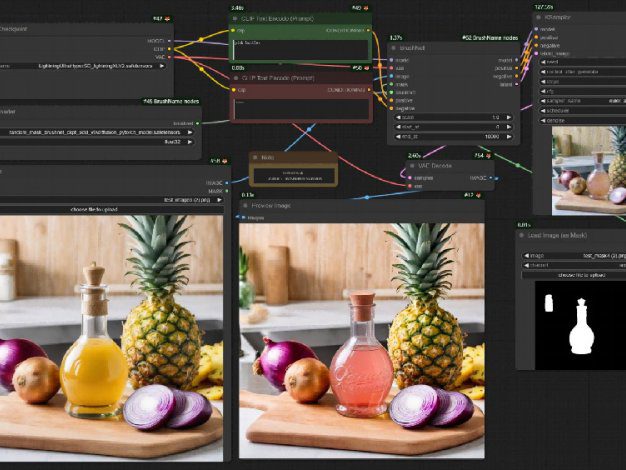The image size is (626, 470).
Task: Open sampler_name selector in KSampler
Action: click(x=584, y=101)
